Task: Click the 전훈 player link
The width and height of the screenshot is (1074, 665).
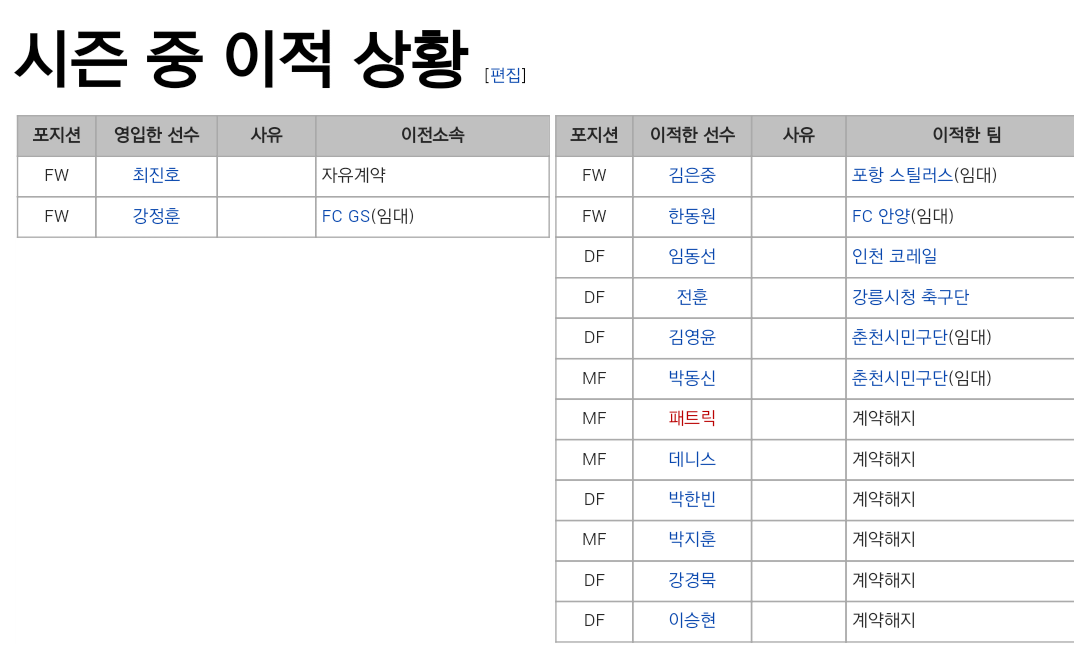Action: 692,297
